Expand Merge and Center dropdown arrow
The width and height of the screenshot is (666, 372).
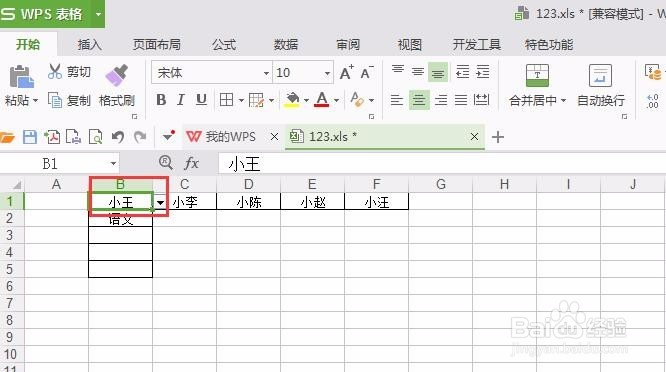click(564, 101)
